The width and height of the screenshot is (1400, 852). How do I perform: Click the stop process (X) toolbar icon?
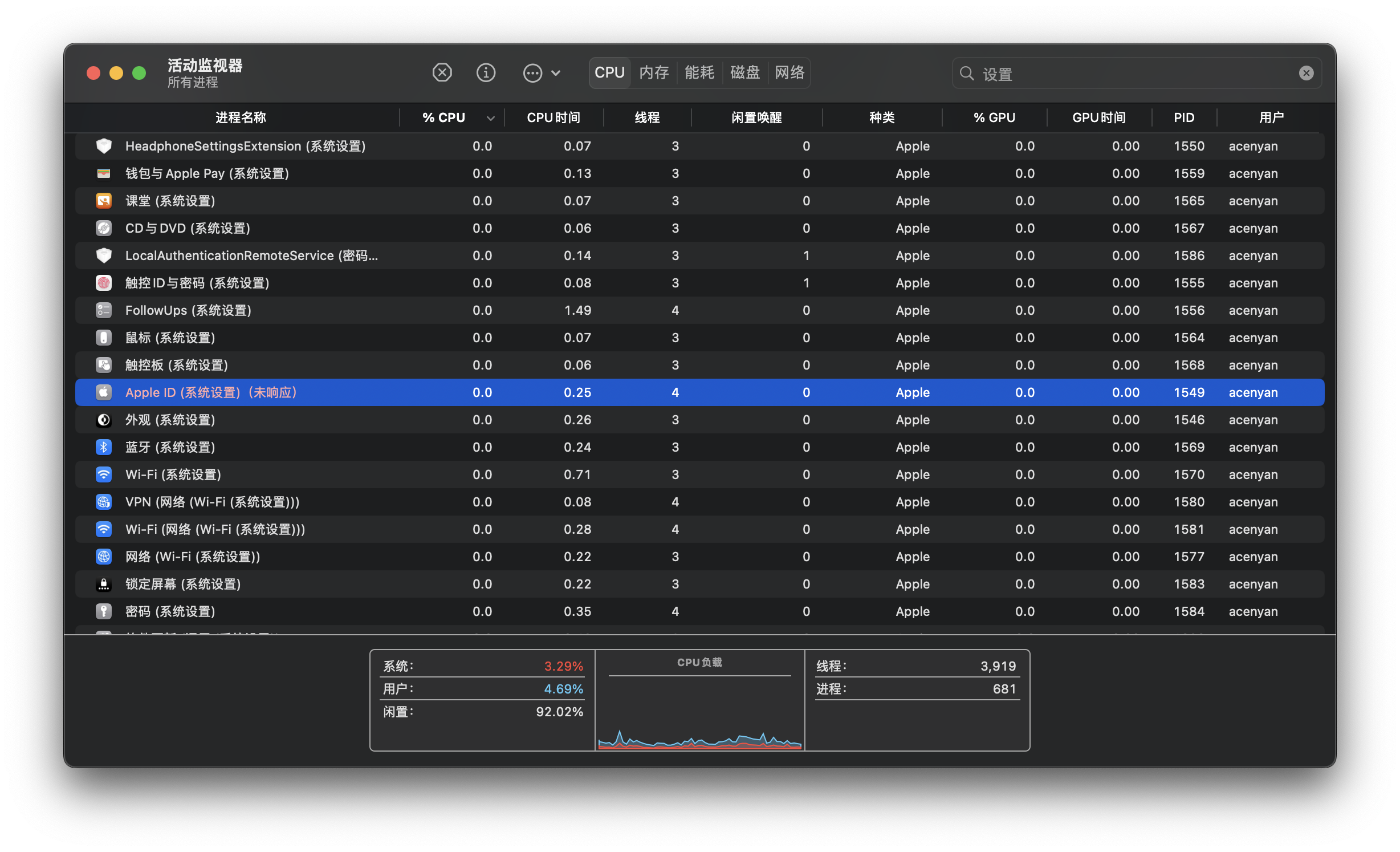coord(442,73)
